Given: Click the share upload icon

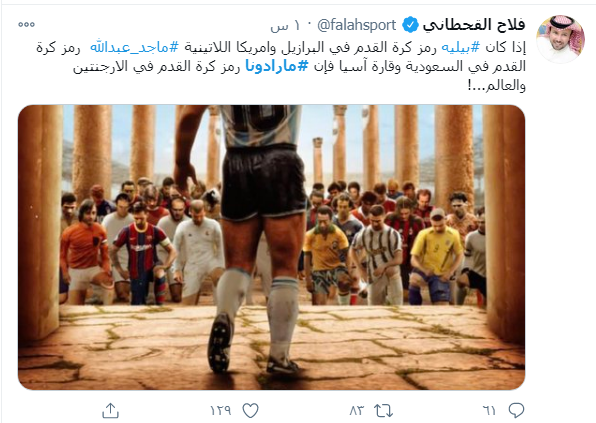Looking at the screenshot, I should tap(111, 410).
